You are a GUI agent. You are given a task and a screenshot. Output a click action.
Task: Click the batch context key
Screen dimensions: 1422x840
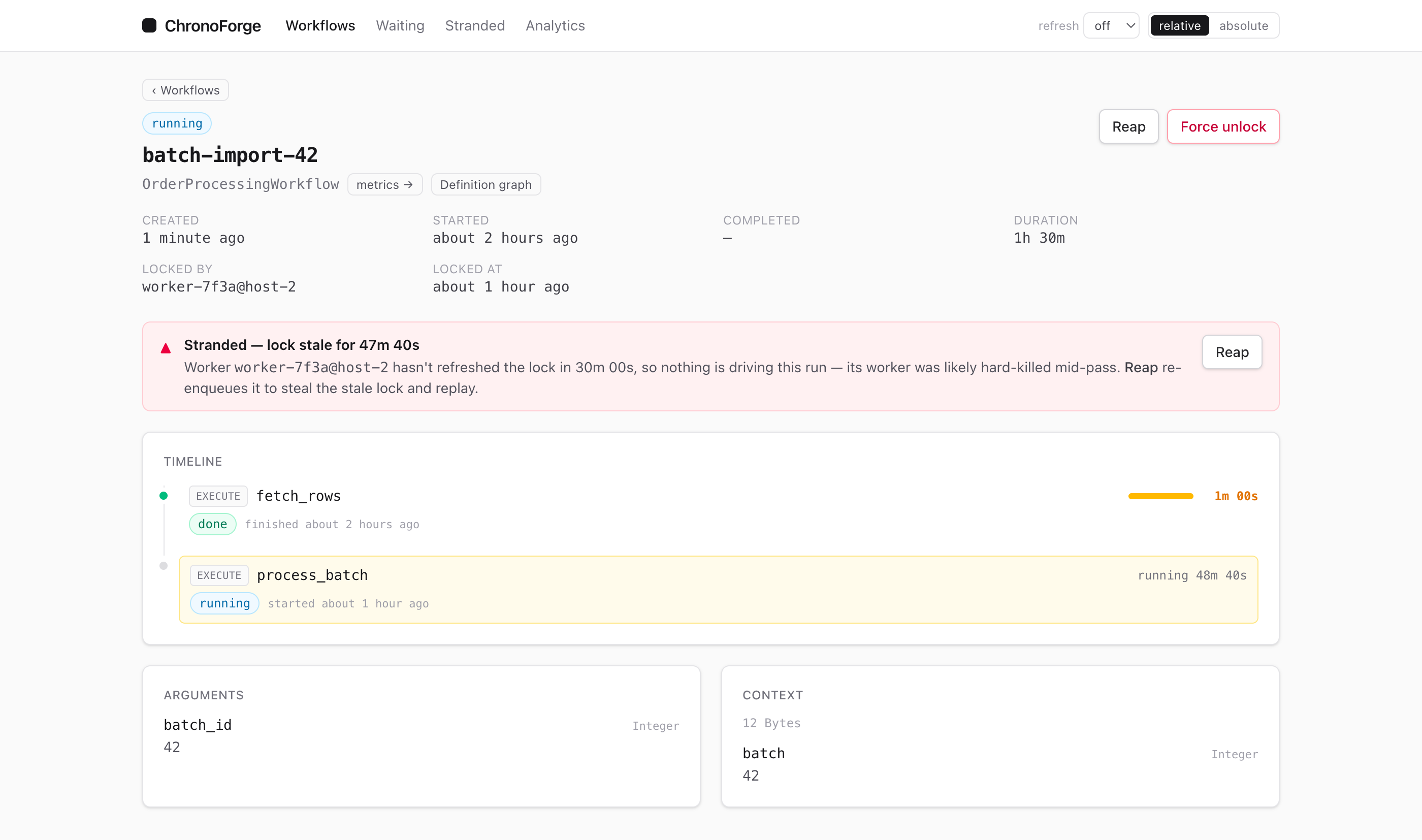click(763, 753)
